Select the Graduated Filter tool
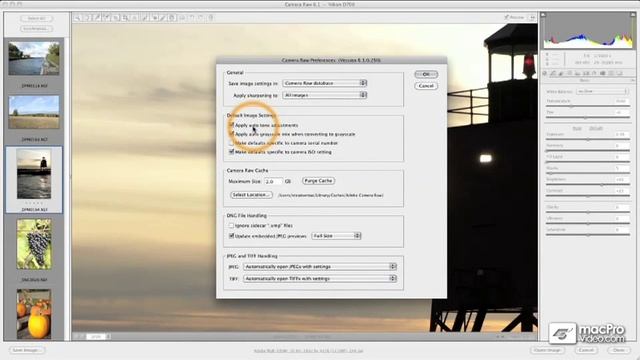 pos(171,18)
